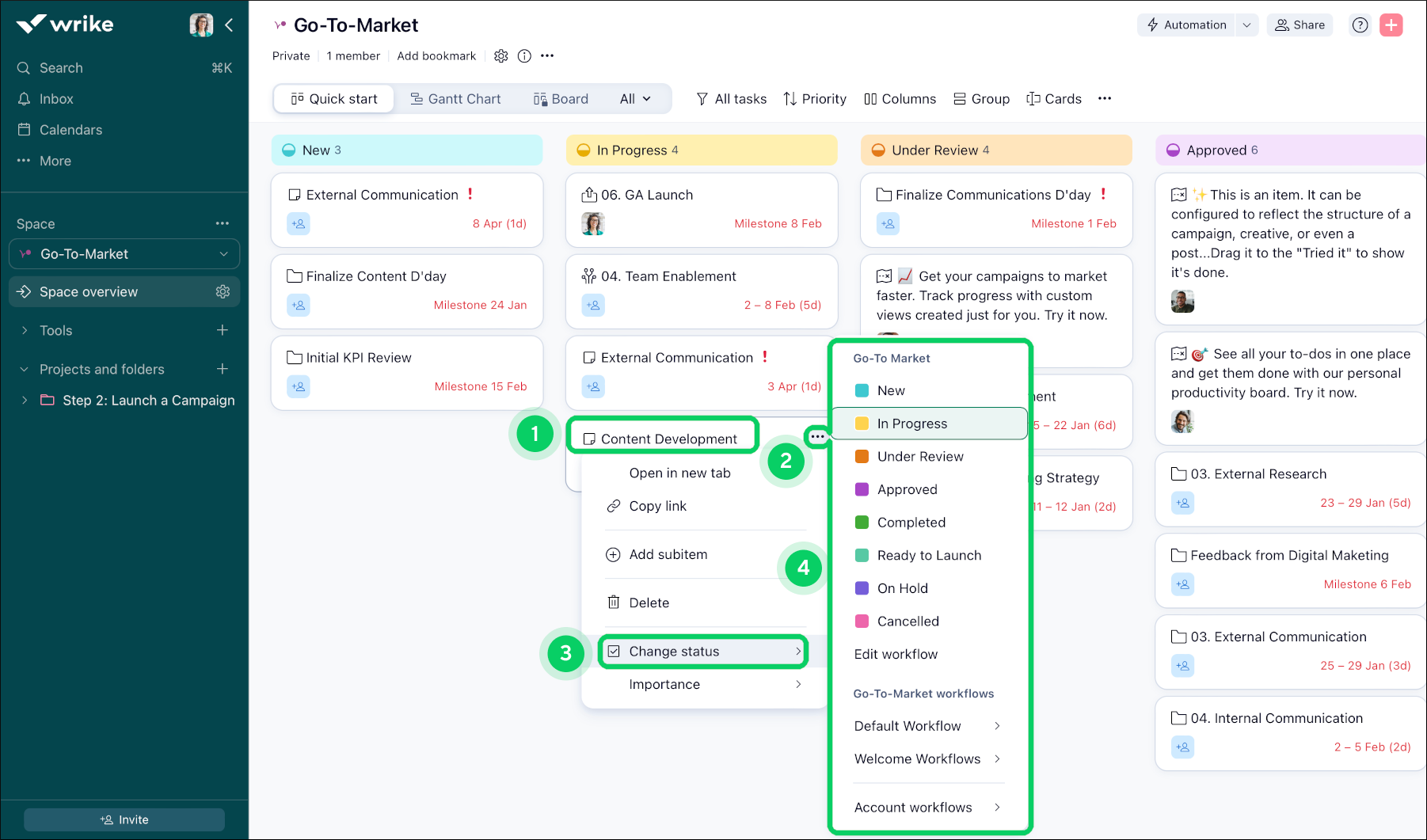
Task: Collapse the sidebar with the arrow icon
Action: click(229, 25)
